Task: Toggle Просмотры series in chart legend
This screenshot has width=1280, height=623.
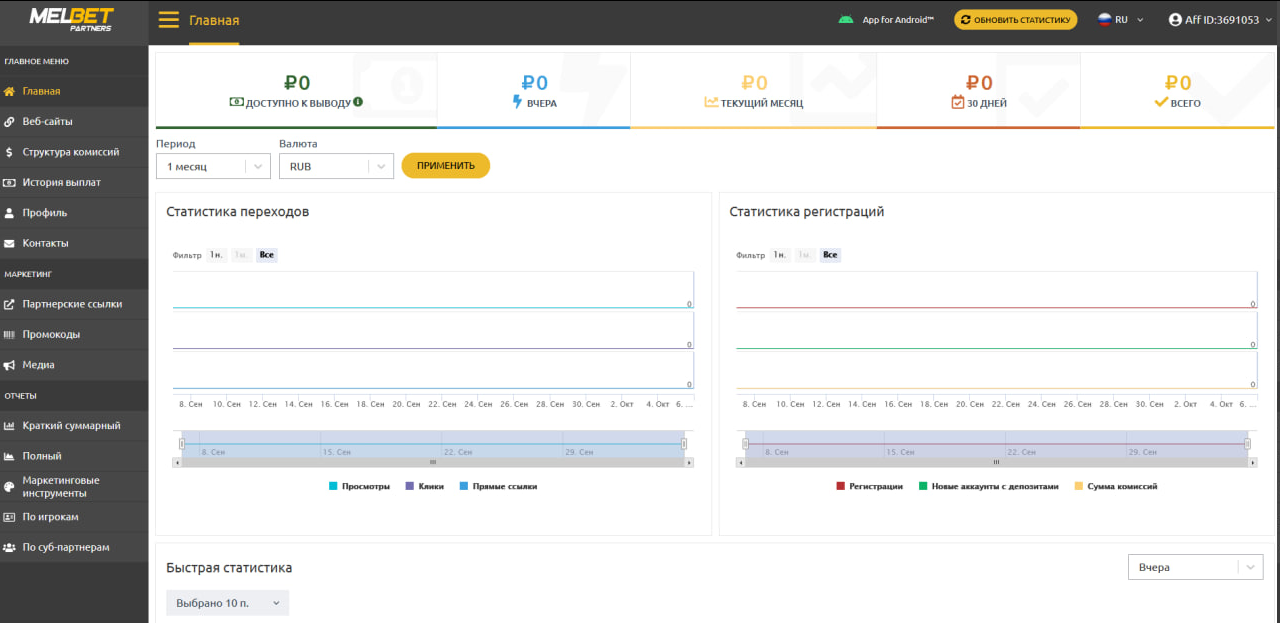Action: pyautogui.click(x=359, y=486)
